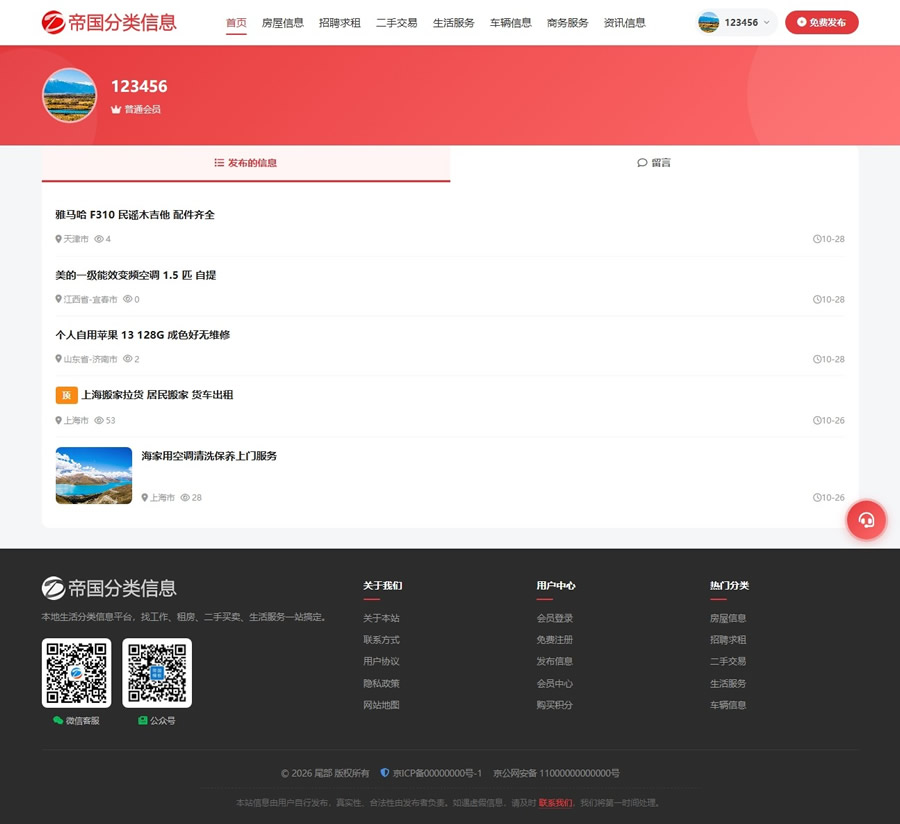Open footer 二手交易 under 热门分类
This screenshot has width=900, height=824.
pyautogui.click(x=728, y=662)
